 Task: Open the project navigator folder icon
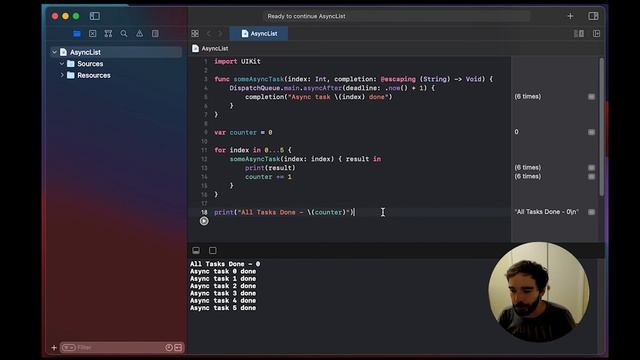coord(77,33)
